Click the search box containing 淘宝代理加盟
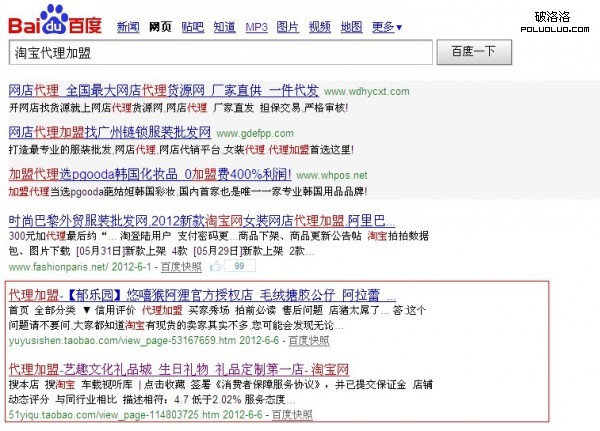The height and width of the screenshot is (431, 600). (x=220, y=52)
